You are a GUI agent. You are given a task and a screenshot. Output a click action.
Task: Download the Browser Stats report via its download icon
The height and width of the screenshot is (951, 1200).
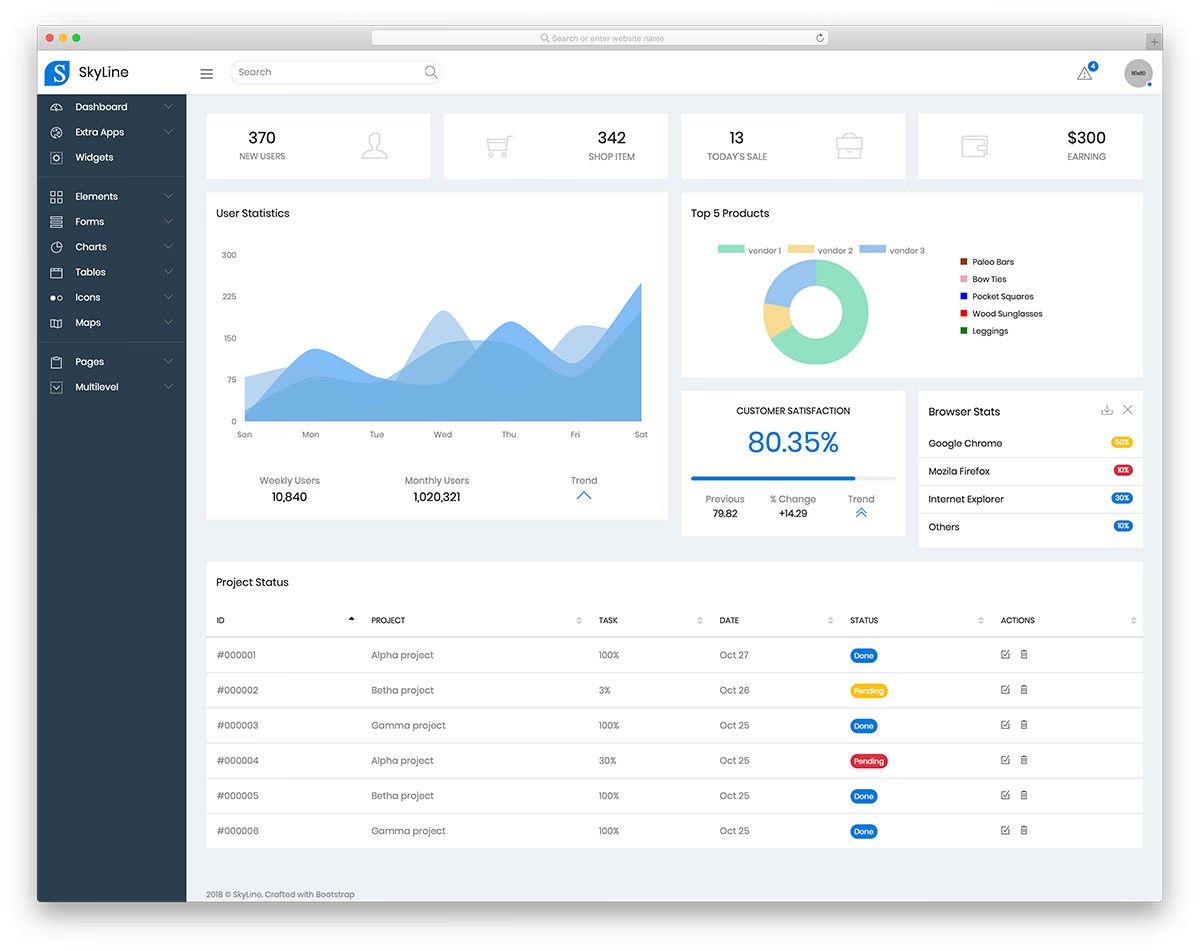pos(1106,410)
